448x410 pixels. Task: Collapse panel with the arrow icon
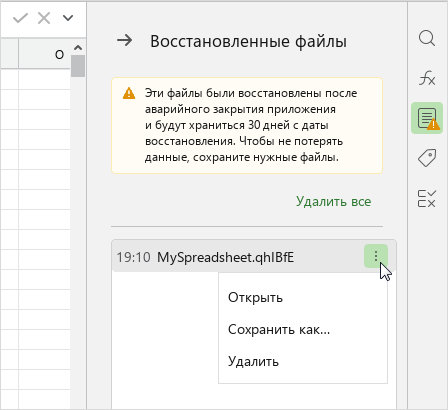pos(125,41)
